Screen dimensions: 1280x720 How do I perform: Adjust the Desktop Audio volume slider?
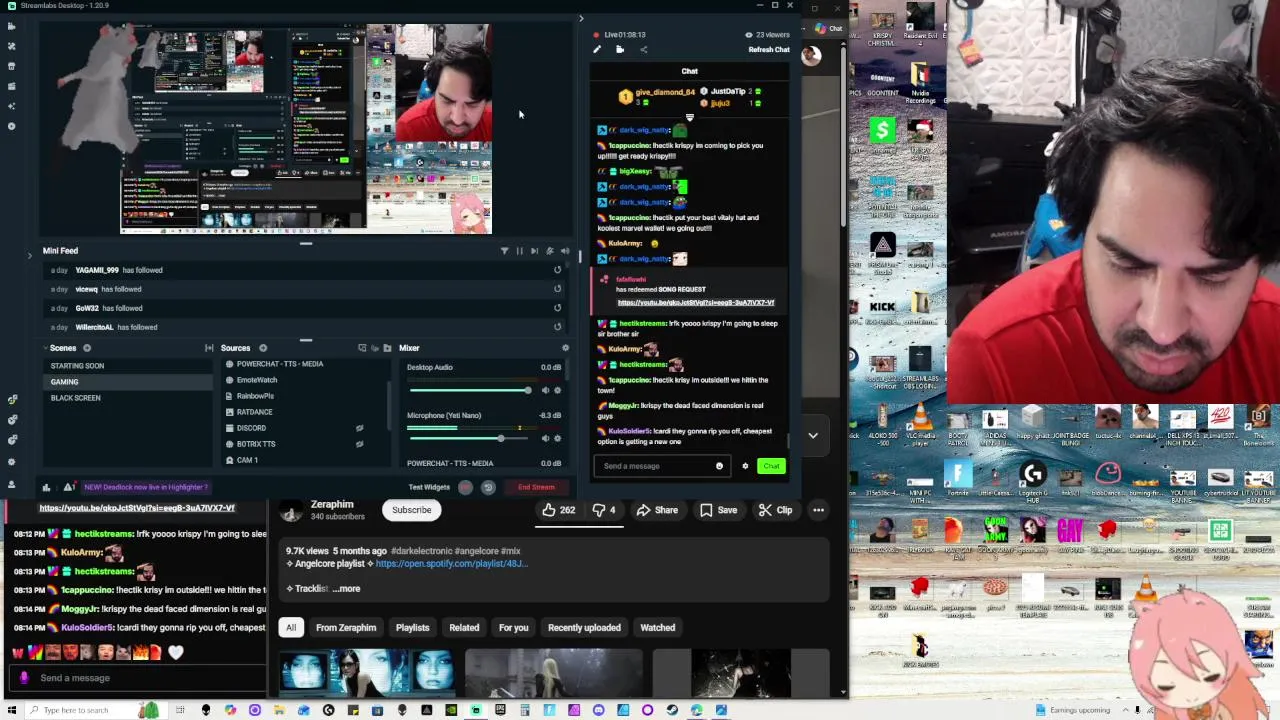[469, 390]
